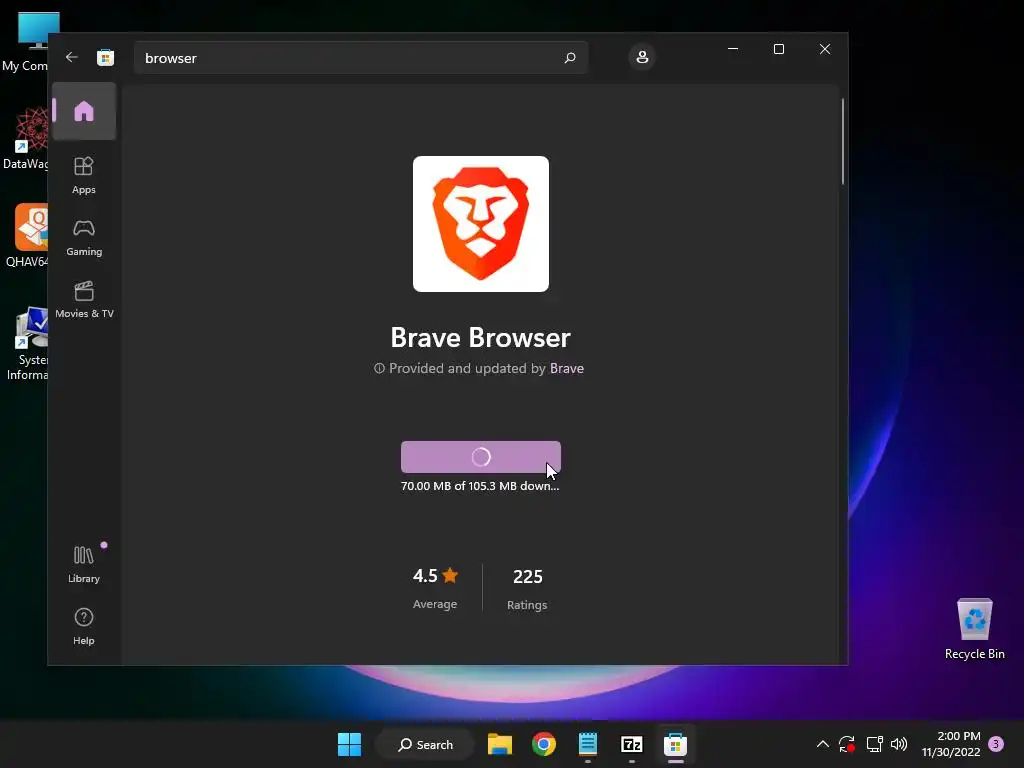The width and height of the screenshot is (1024, 768).
Task: Click the download progress button
Action: pyautogui.click(x=481, y=457)
